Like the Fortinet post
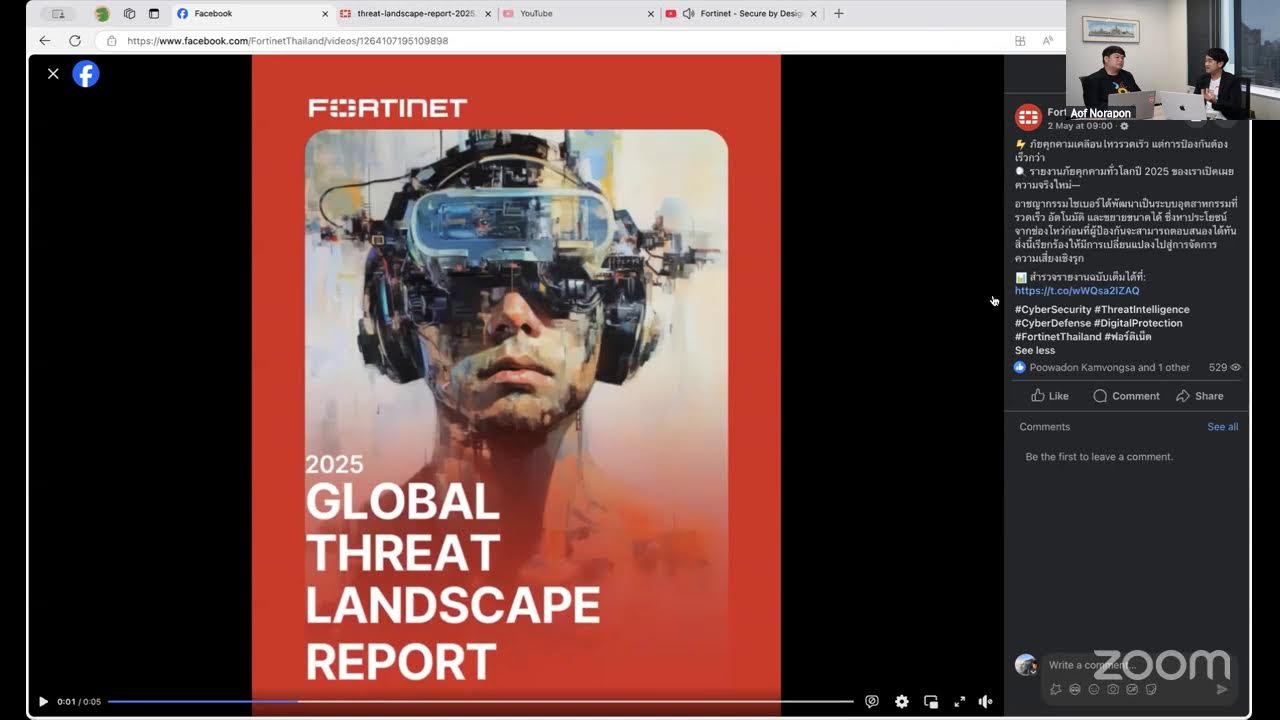 click(x=1050, y=396)
